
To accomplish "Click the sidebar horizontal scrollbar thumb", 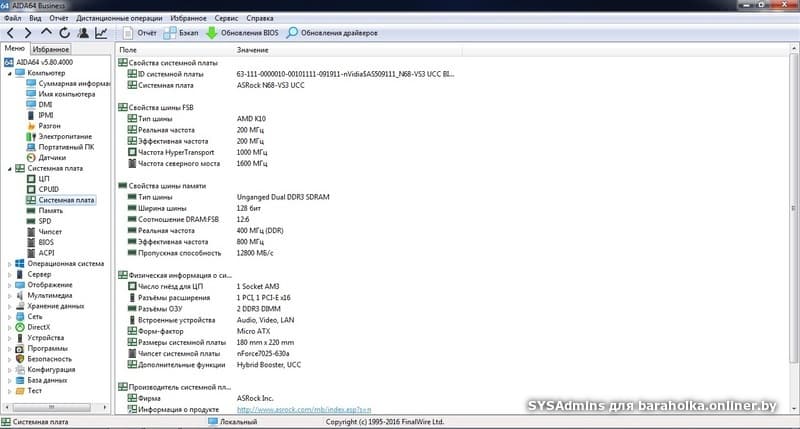I will [51, 407].
